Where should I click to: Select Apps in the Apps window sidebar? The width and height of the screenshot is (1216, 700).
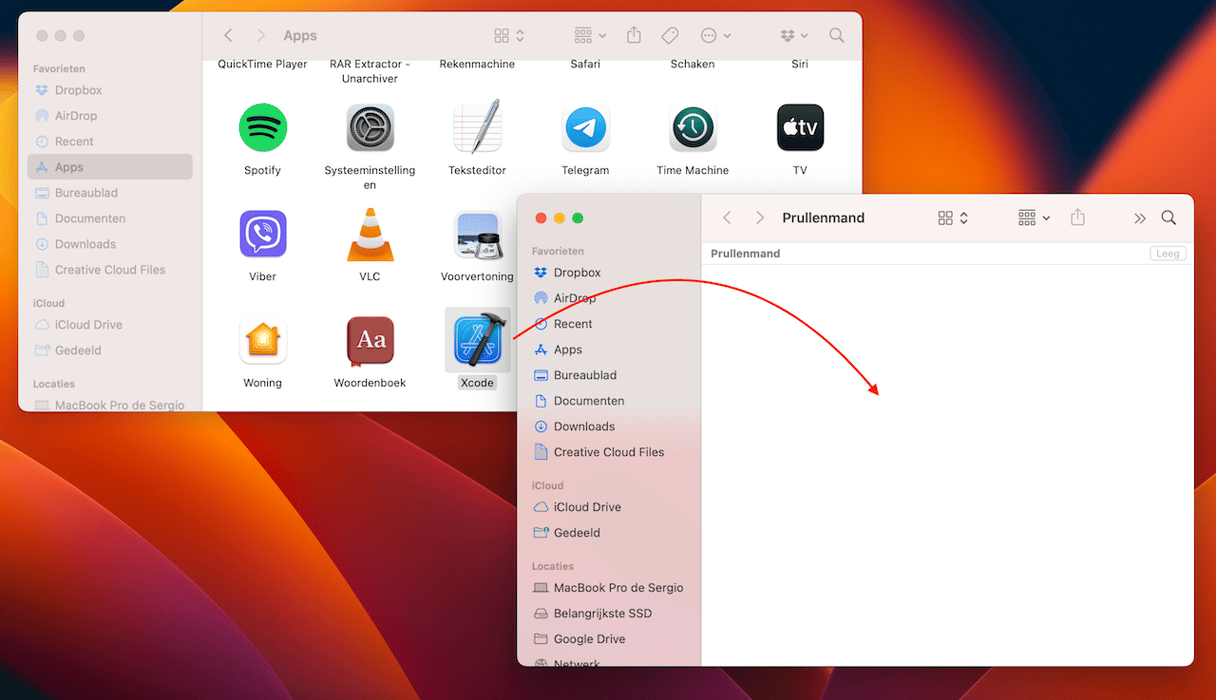tap(110, 167)
